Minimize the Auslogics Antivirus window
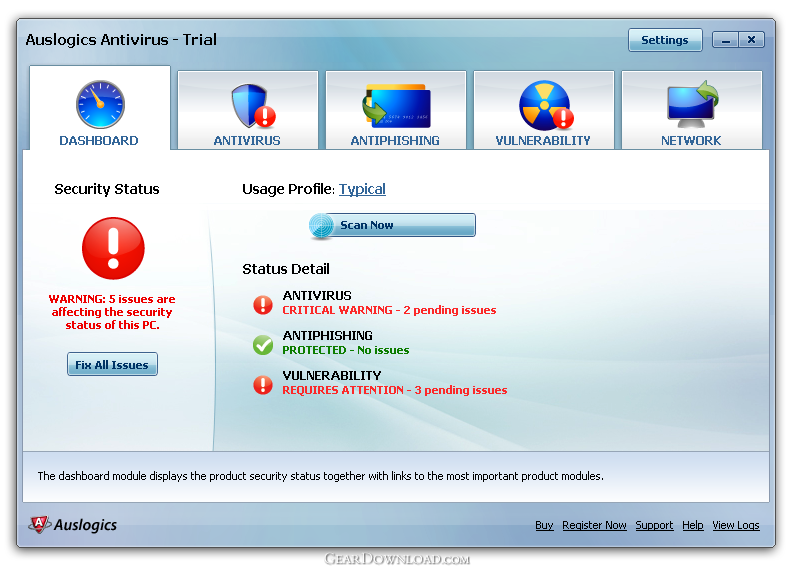Viewport: 794px width, 567px height. [x=725, y=39]
